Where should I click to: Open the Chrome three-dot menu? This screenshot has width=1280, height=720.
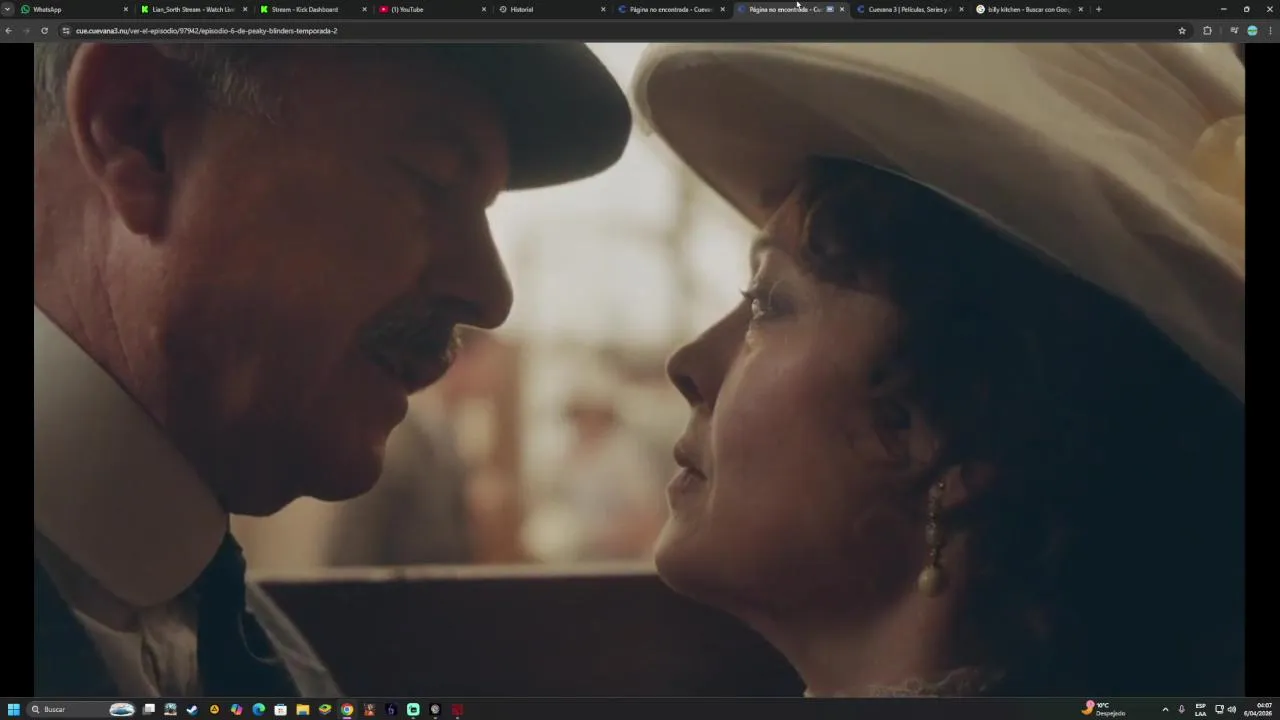click(x=1270, y=31)
